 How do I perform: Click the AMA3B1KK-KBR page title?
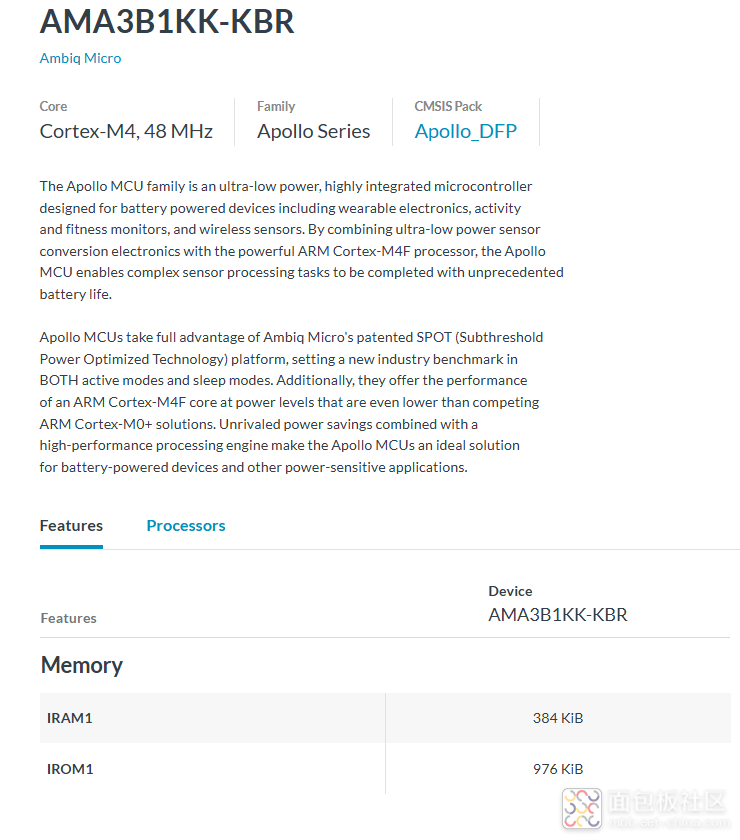point(167,22)
